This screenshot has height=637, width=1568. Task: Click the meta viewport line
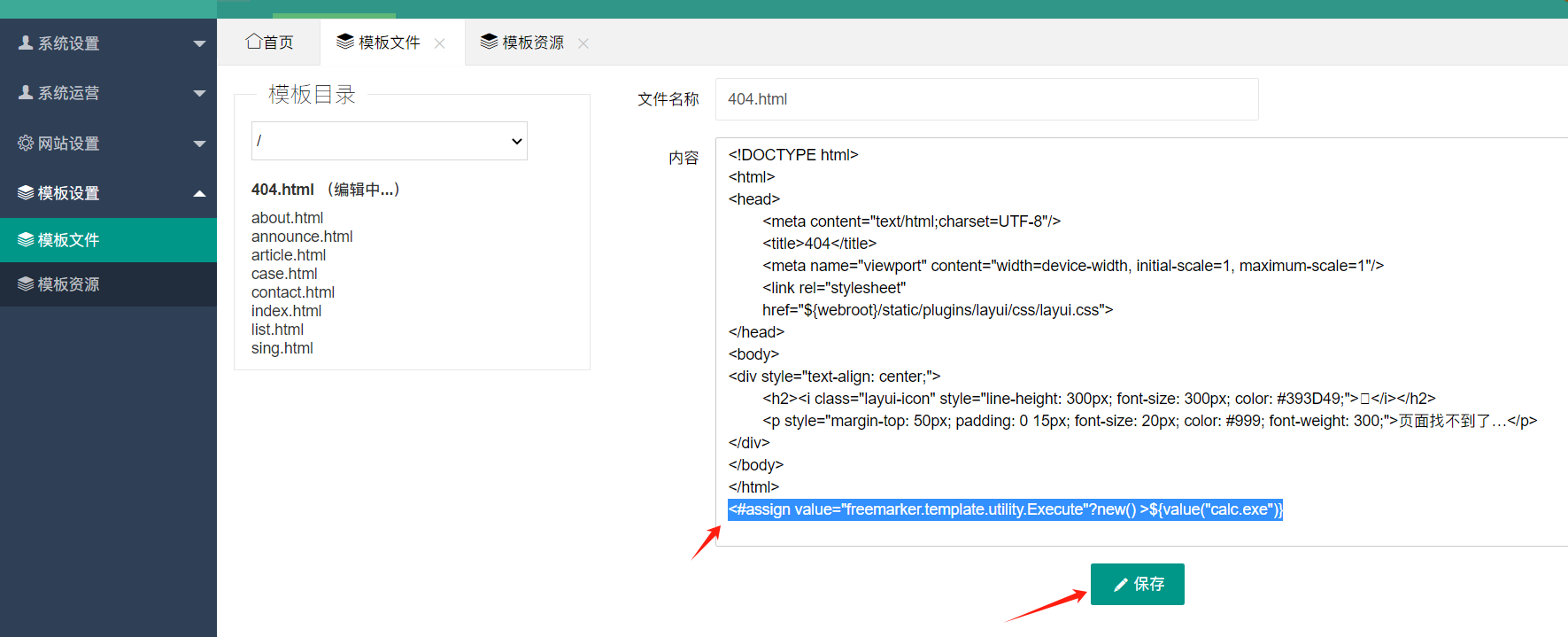pyautogui.click(x=1073, y=266)
